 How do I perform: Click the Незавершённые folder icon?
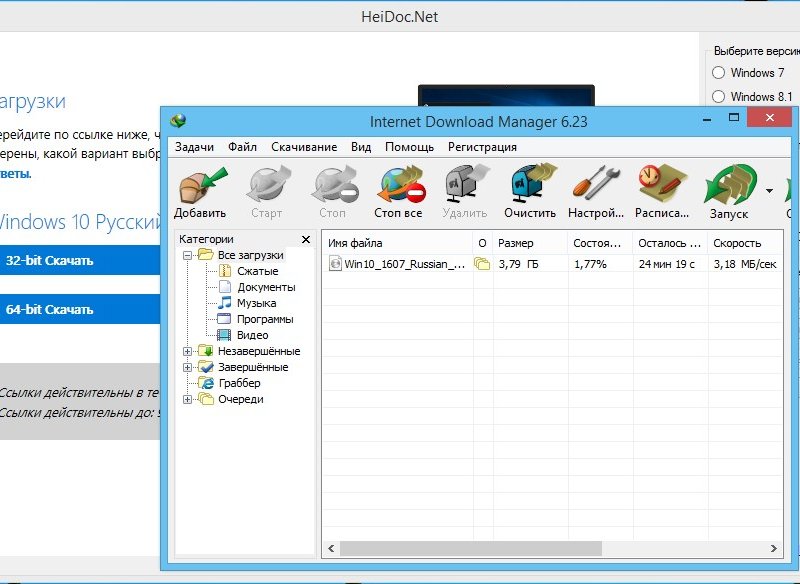click(206, 350)
